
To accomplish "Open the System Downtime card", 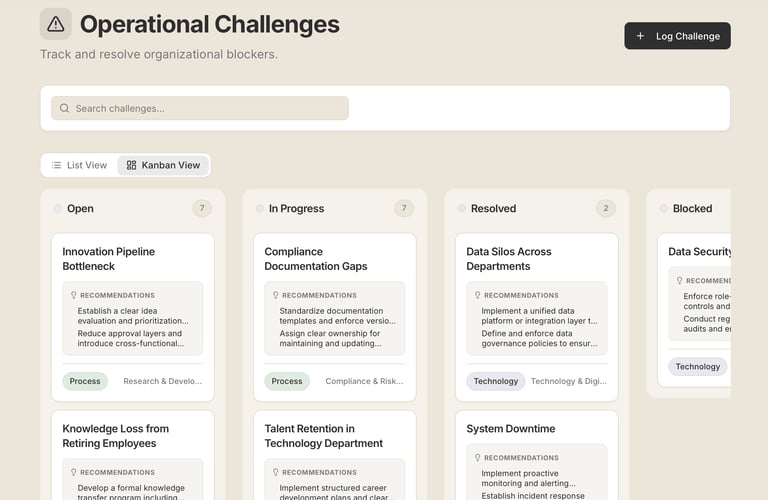I will coord(510,429).
